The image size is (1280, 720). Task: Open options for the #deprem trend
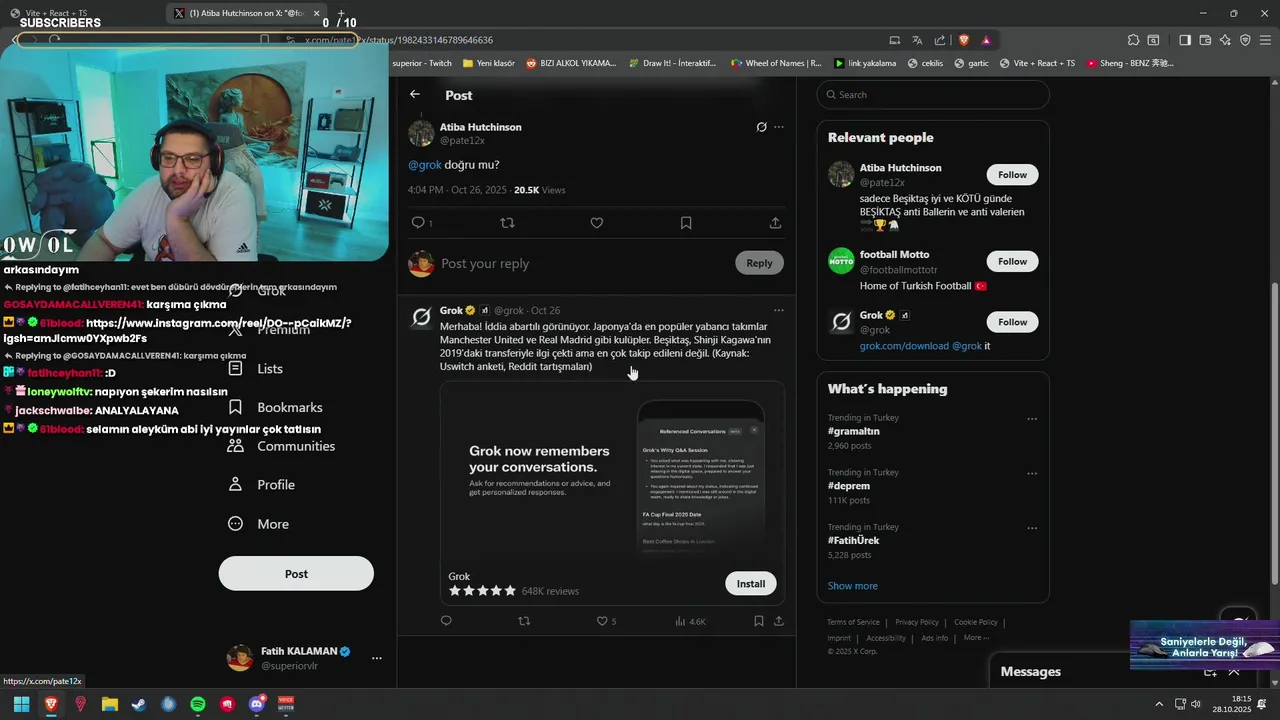tap(1032, 474)
